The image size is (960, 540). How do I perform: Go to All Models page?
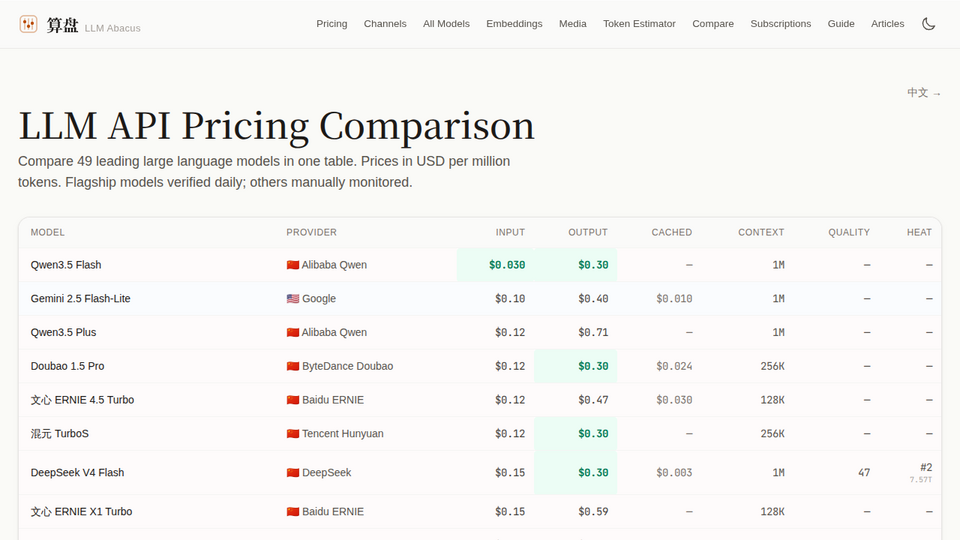coord(446,24)
